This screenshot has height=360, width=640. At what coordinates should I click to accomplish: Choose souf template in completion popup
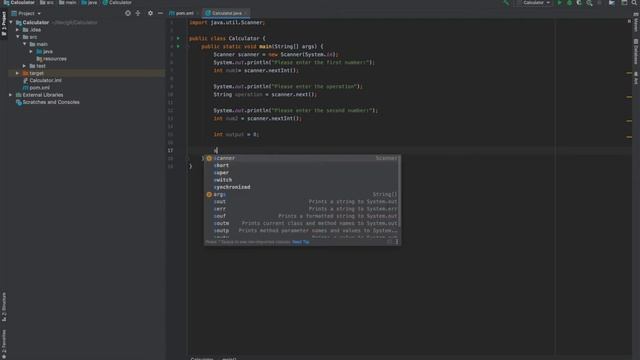click(302, 216)
